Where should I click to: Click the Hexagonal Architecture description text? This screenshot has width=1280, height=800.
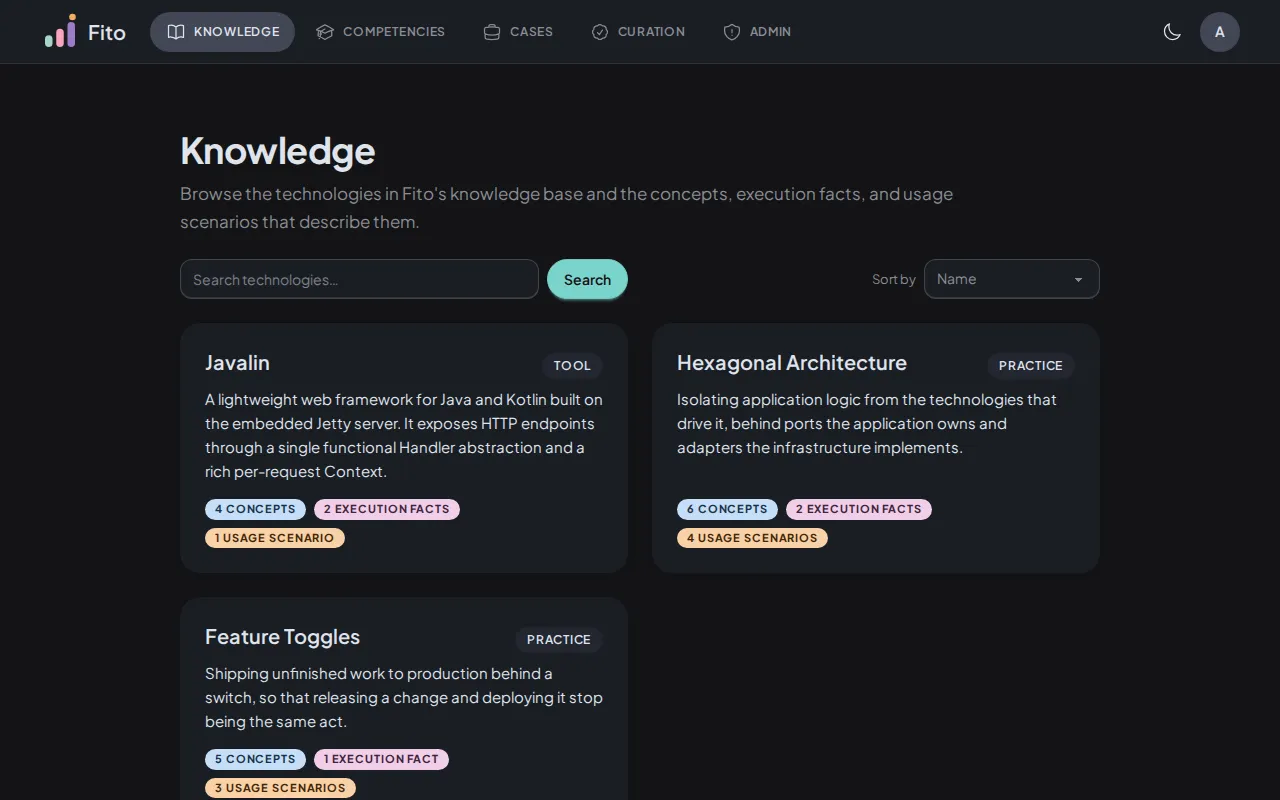coord(867,423)
